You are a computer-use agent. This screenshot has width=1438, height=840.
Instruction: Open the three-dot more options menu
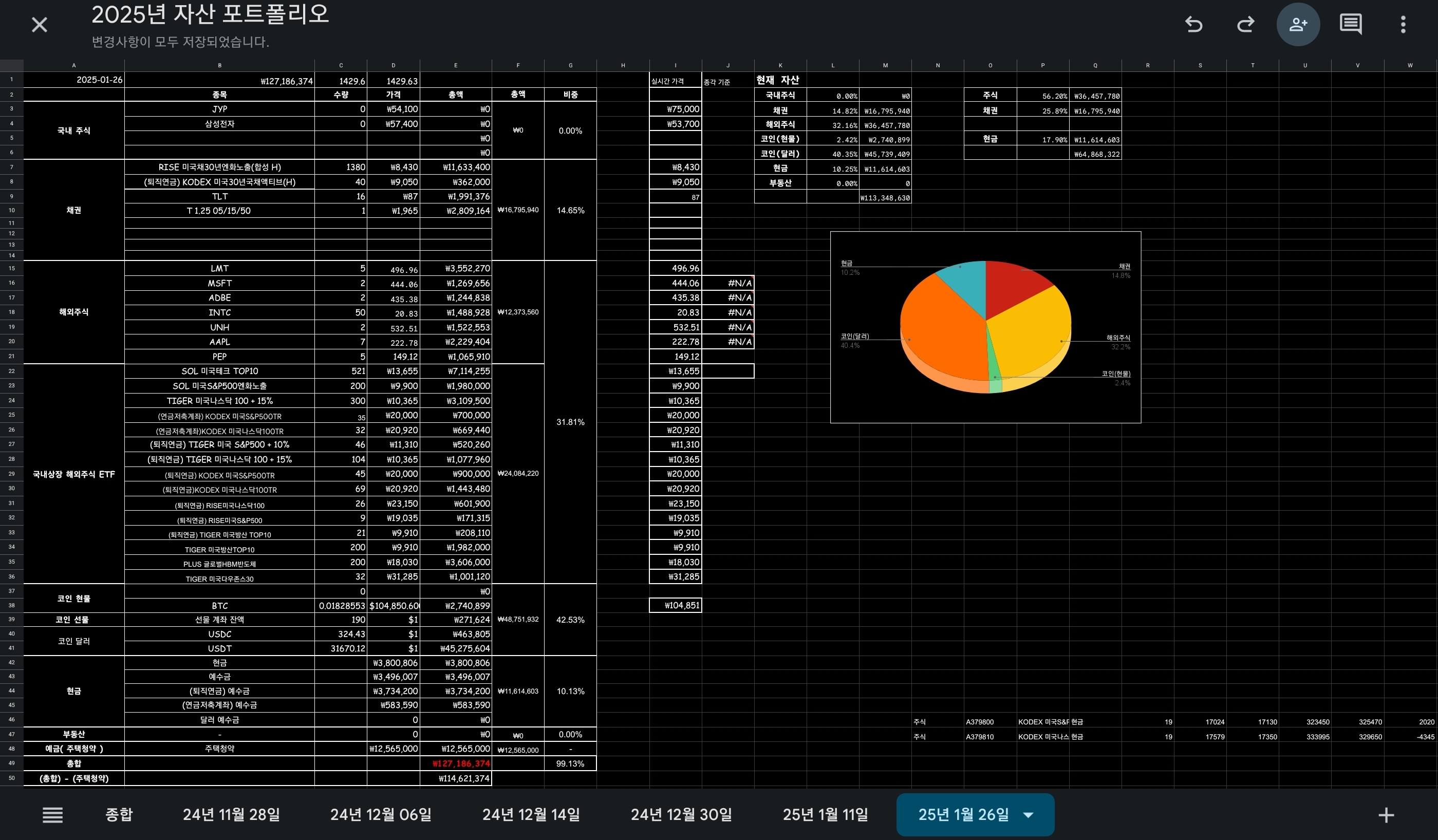click(x=1403, y=25)
